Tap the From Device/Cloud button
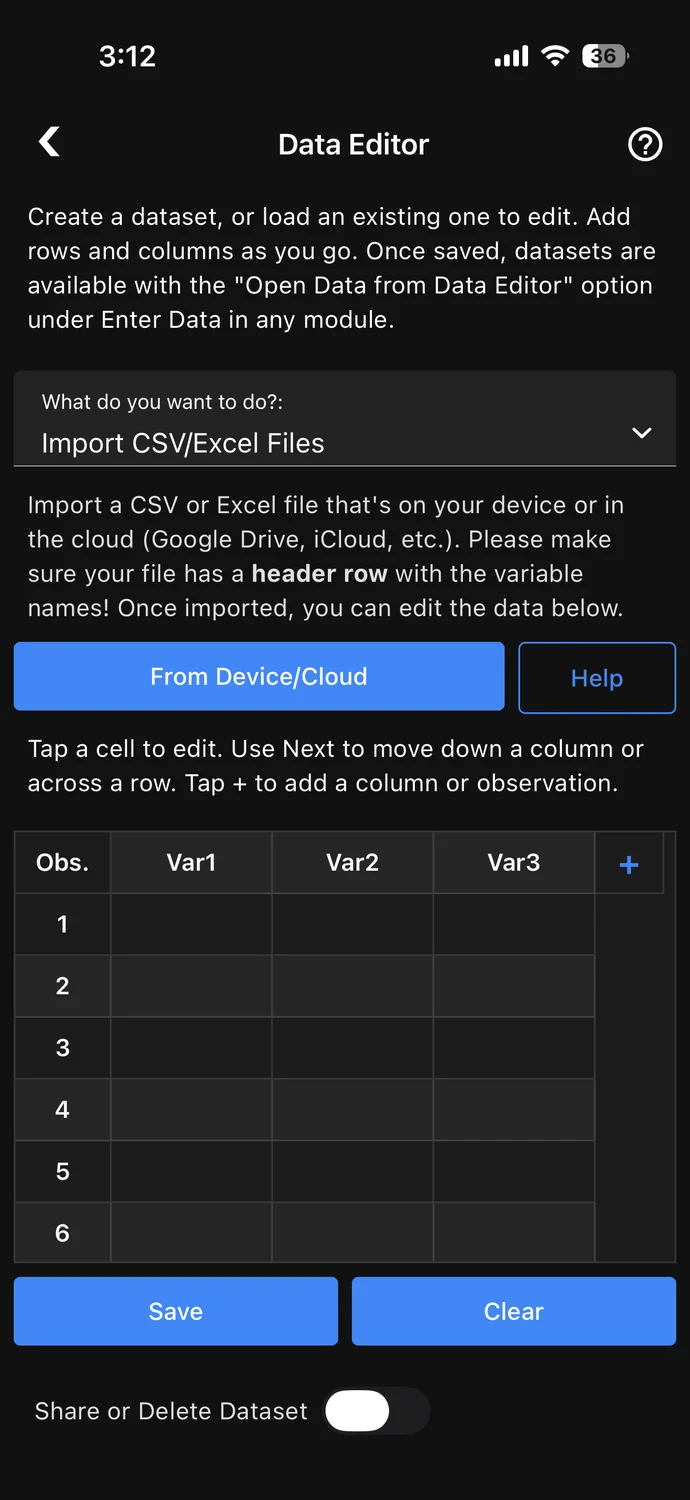 [x=259, y=677]
